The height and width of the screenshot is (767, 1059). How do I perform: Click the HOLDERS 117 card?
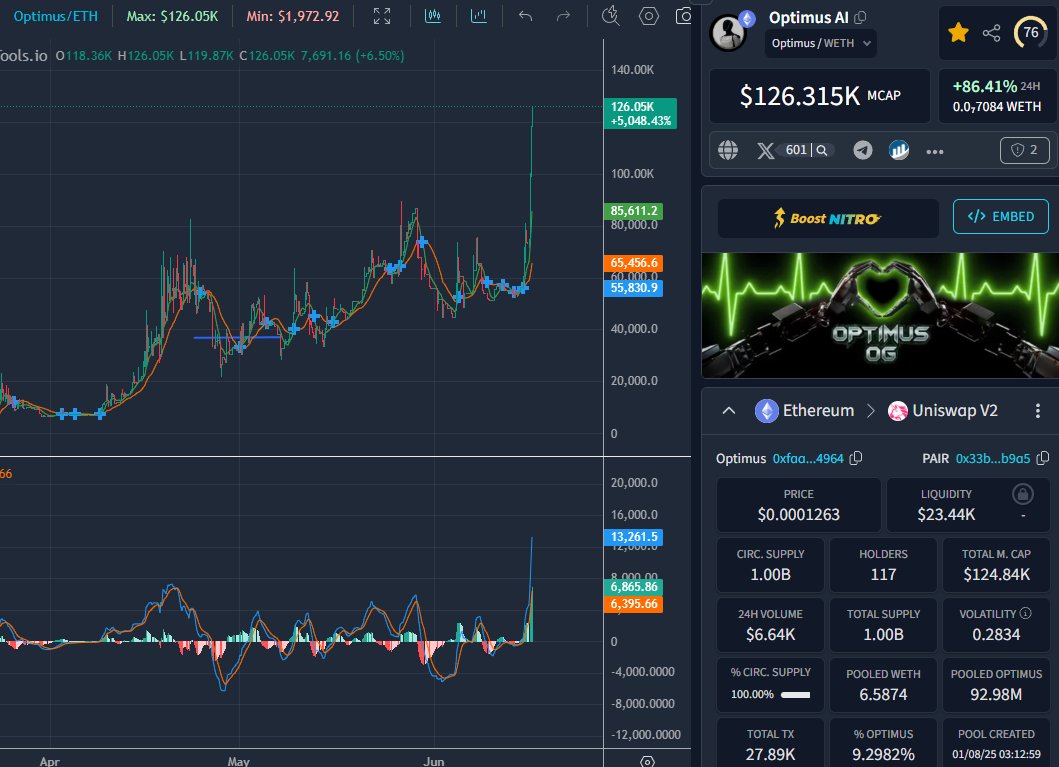point(883,565)
